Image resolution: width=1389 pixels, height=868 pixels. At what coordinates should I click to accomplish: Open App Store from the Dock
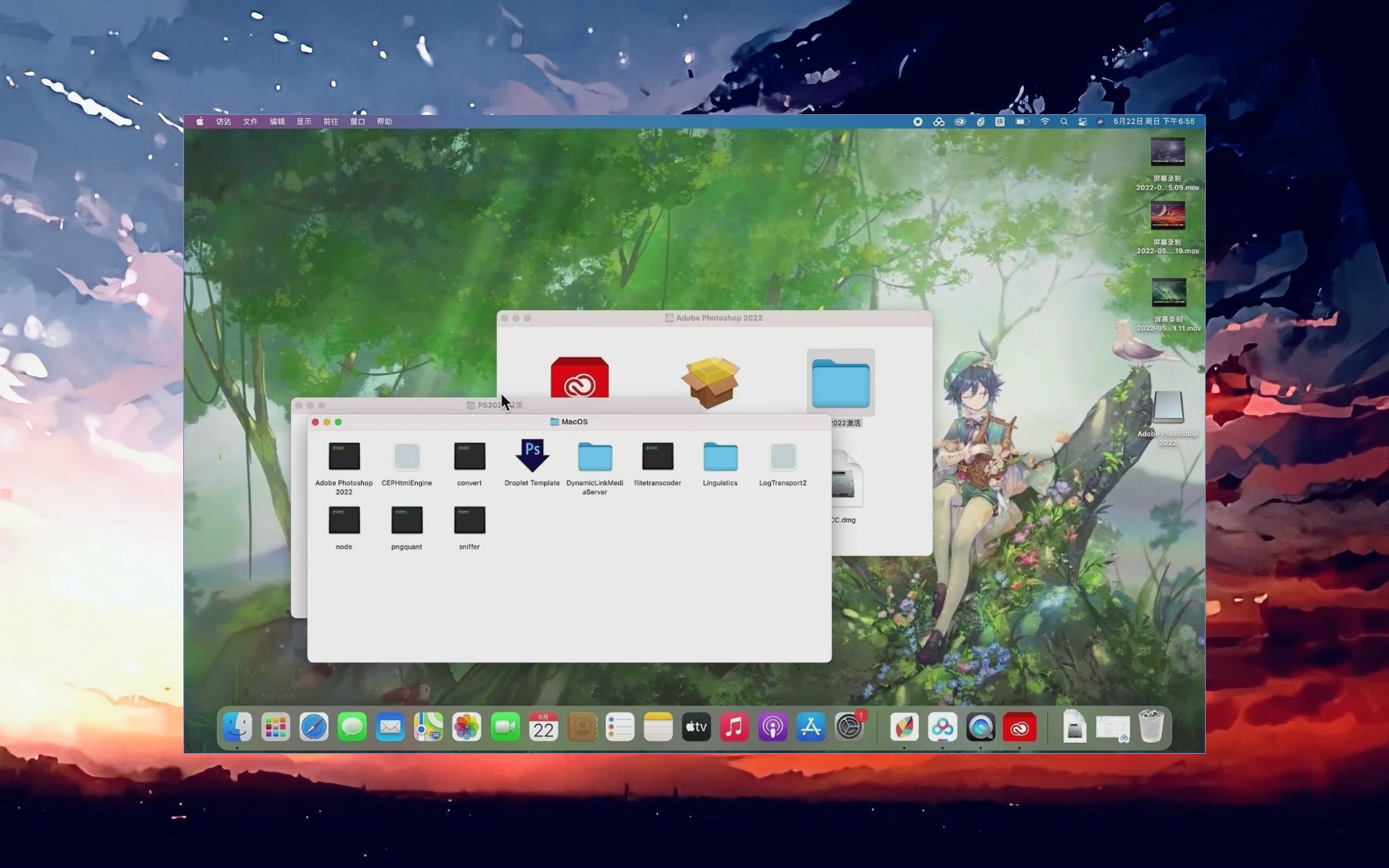[x=811, y=727]
